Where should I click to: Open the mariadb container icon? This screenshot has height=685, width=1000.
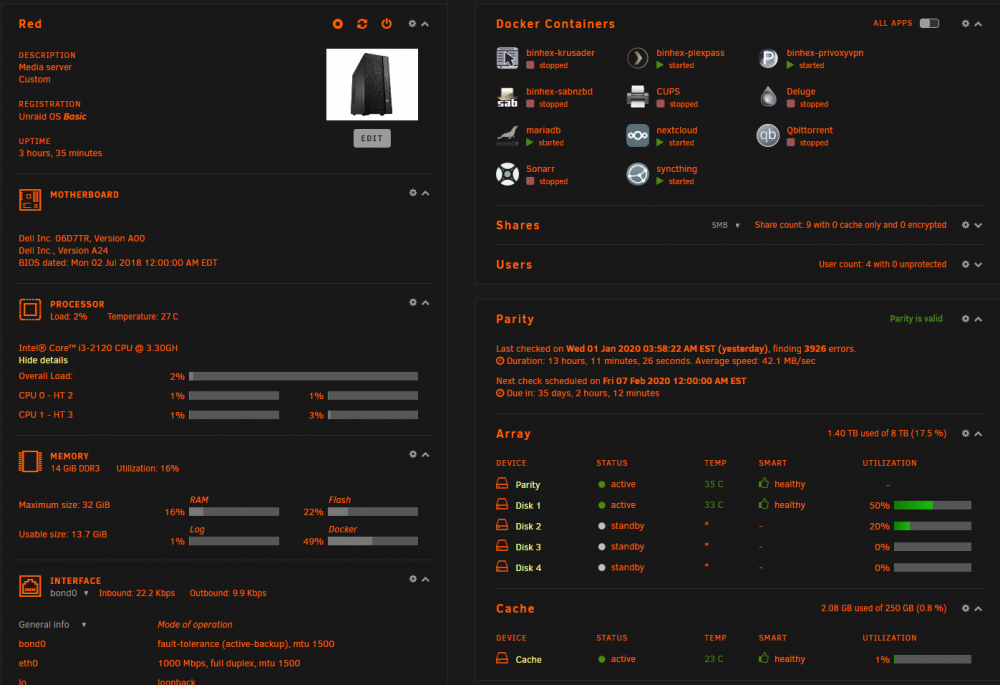508,136
